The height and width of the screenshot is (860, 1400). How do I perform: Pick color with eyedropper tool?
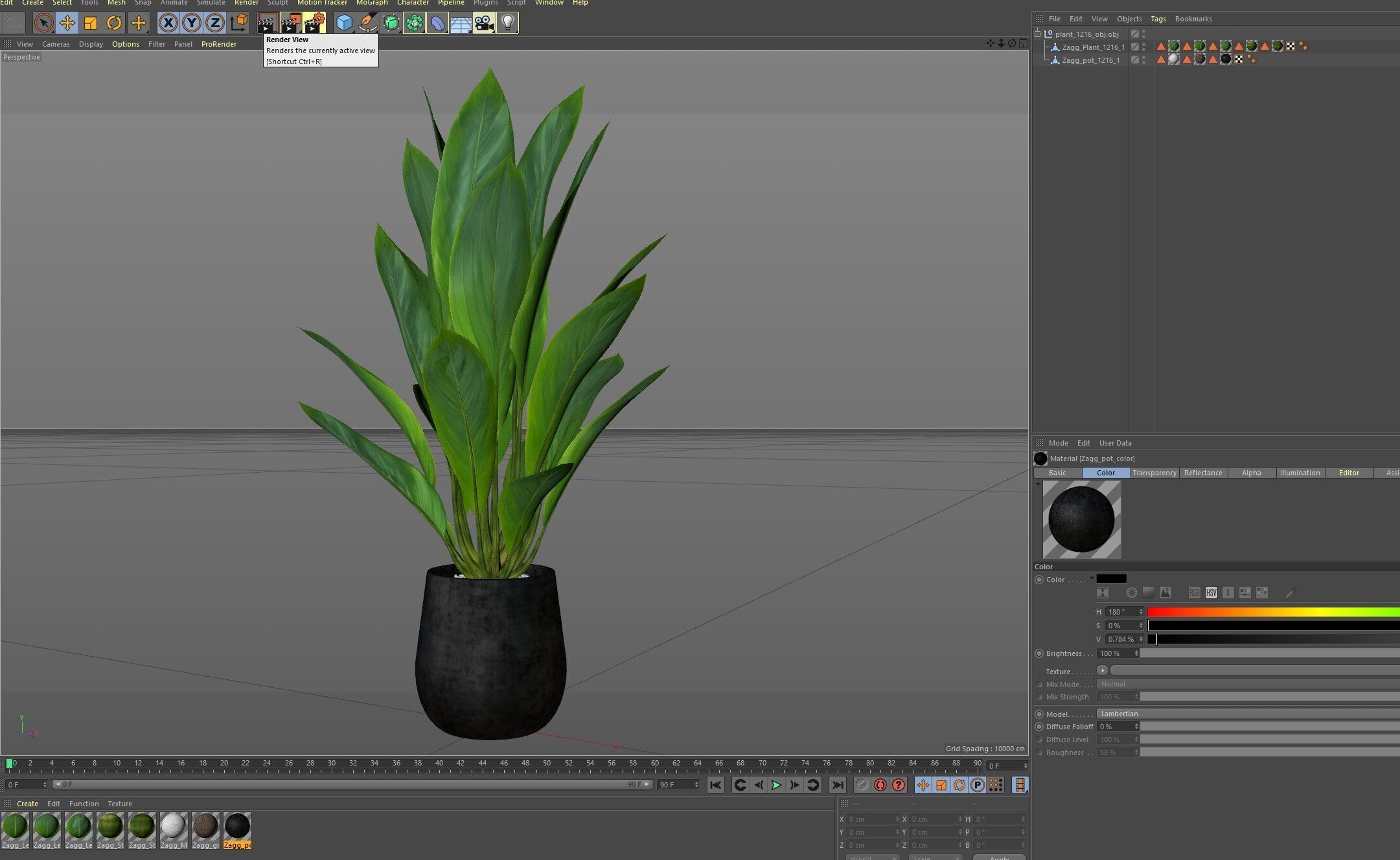[x=1290, y=593]
